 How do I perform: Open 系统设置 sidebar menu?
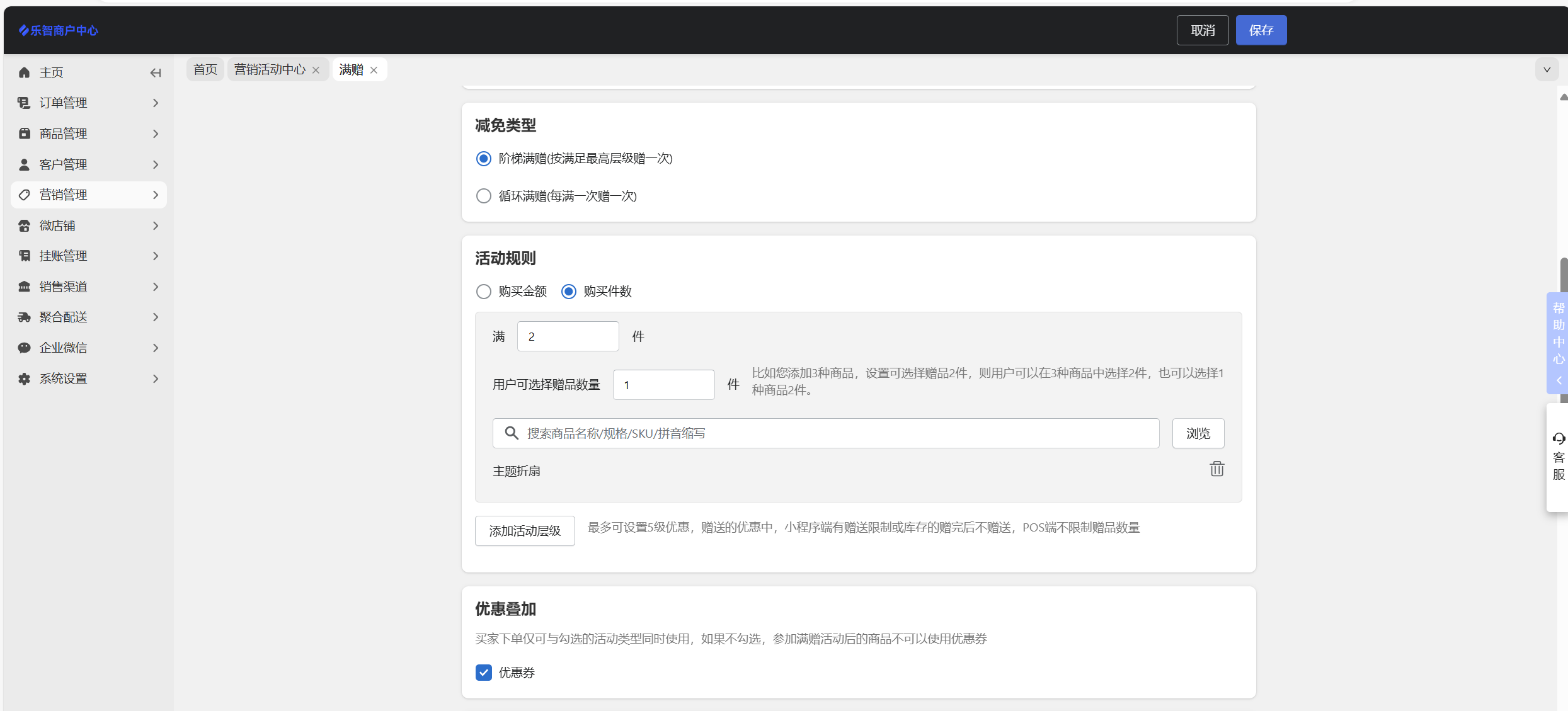[89, 378]
